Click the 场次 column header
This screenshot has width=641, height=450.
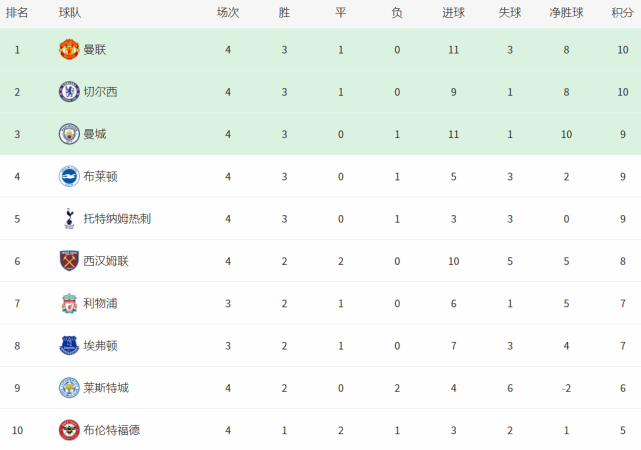pyautogui.click(x=228, y=13)
